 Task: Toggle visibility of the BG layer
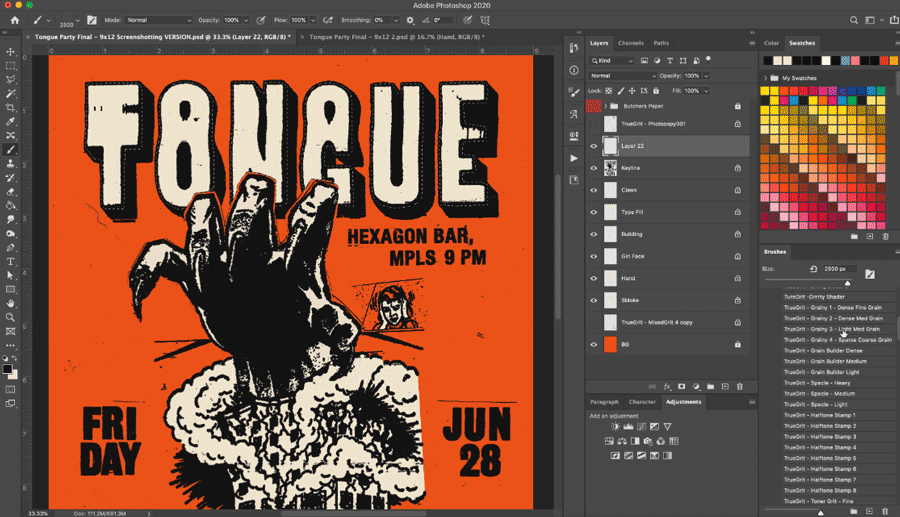click(x=594, y=344)
